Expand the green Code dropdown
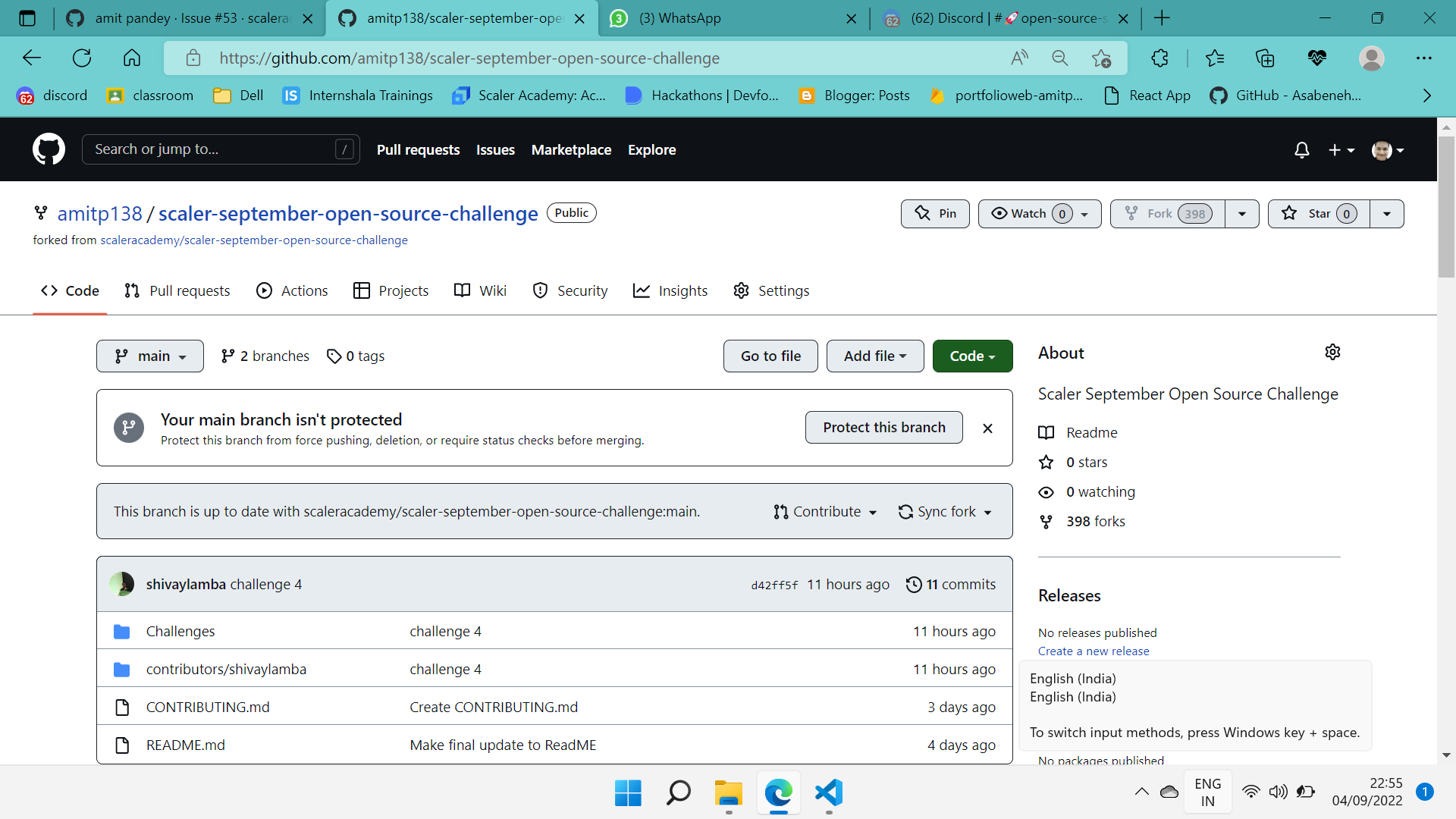The height and width of the screenshot is (819, 1456). 972,356
